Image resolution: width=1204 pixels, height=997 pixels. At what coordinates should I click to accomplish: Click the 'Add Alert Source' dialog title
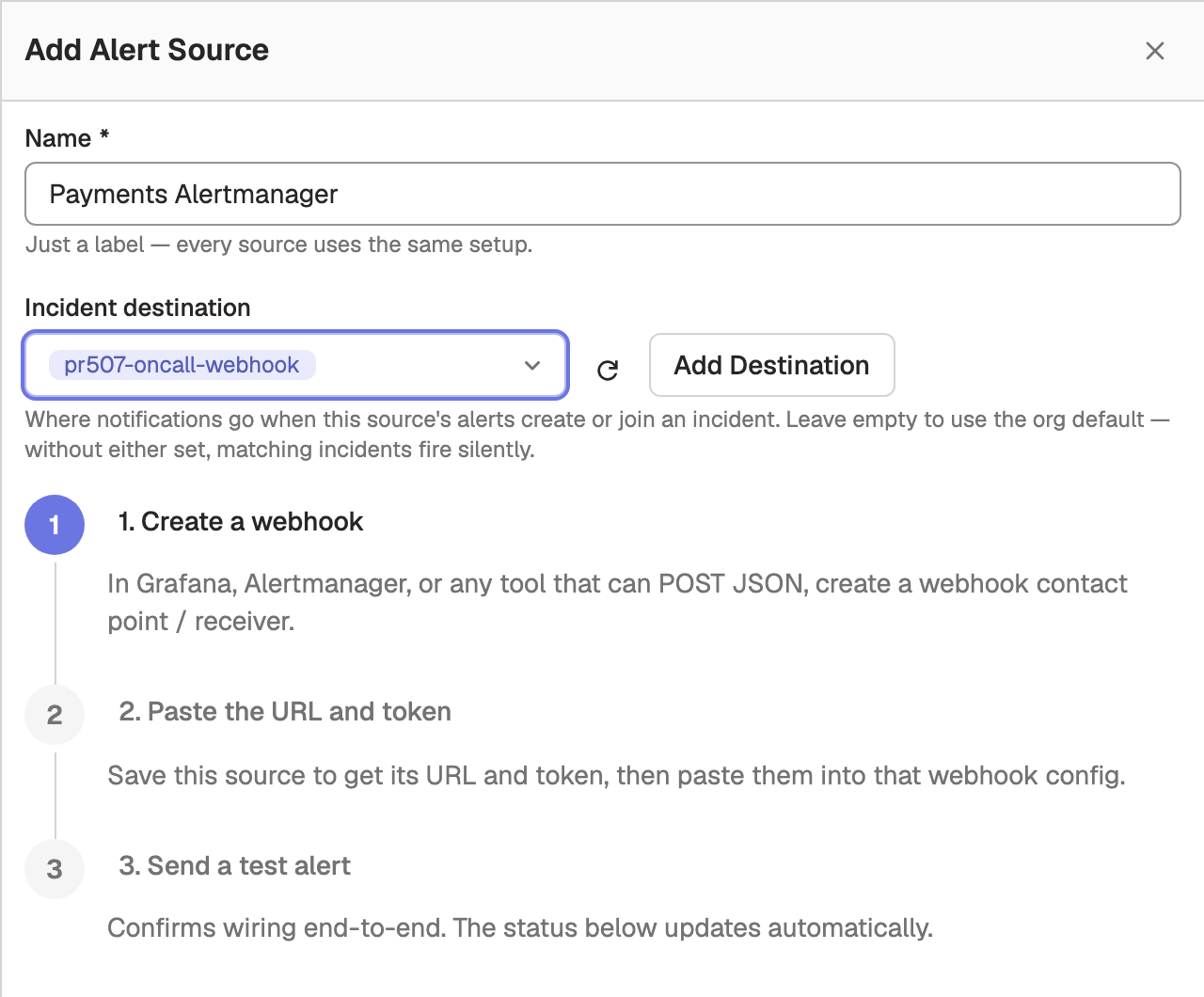pyautogui.click(x=147, y=50)
